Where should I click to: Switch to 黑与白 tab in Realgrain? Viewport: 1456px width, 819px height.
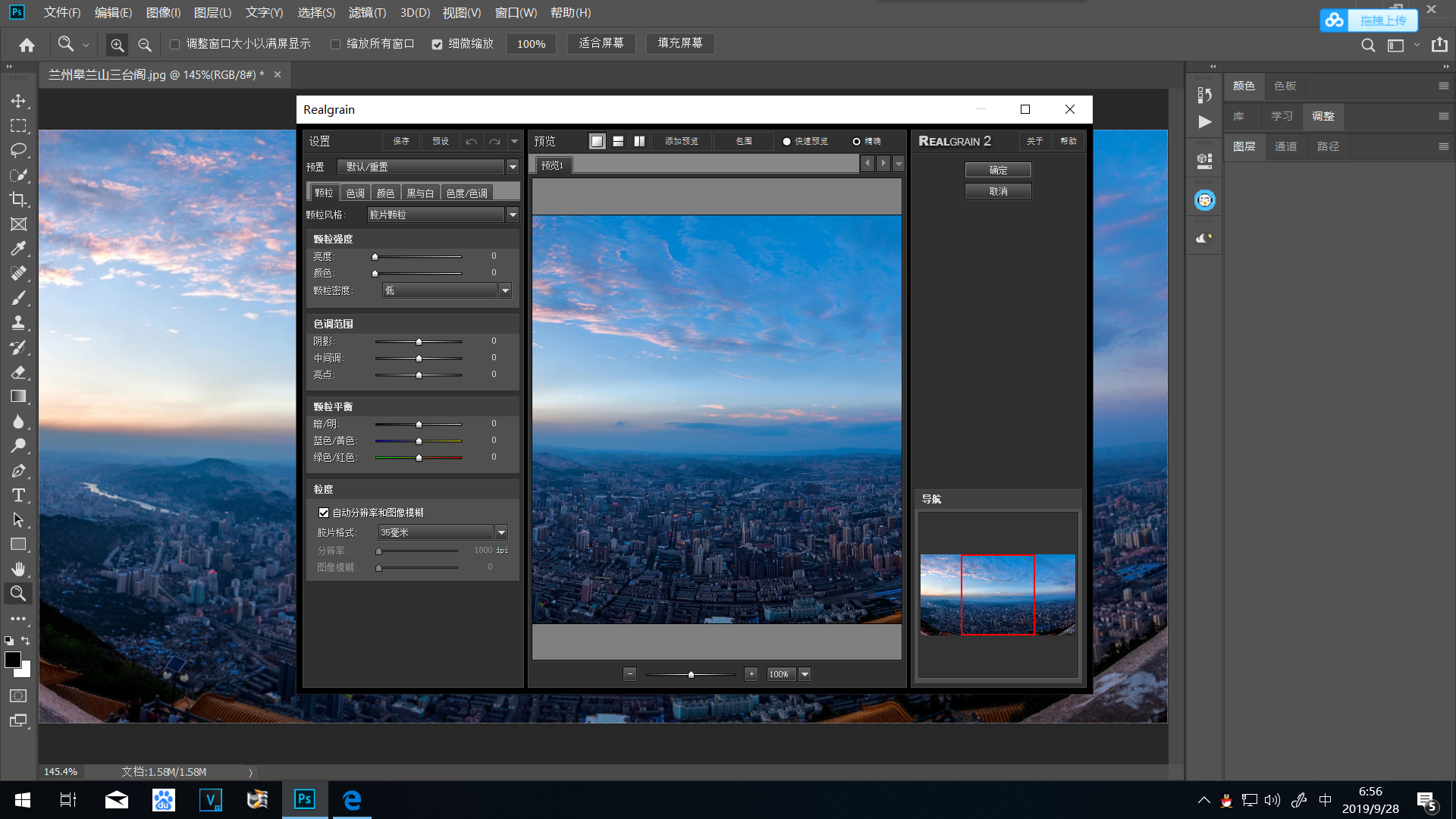point(420,193)
